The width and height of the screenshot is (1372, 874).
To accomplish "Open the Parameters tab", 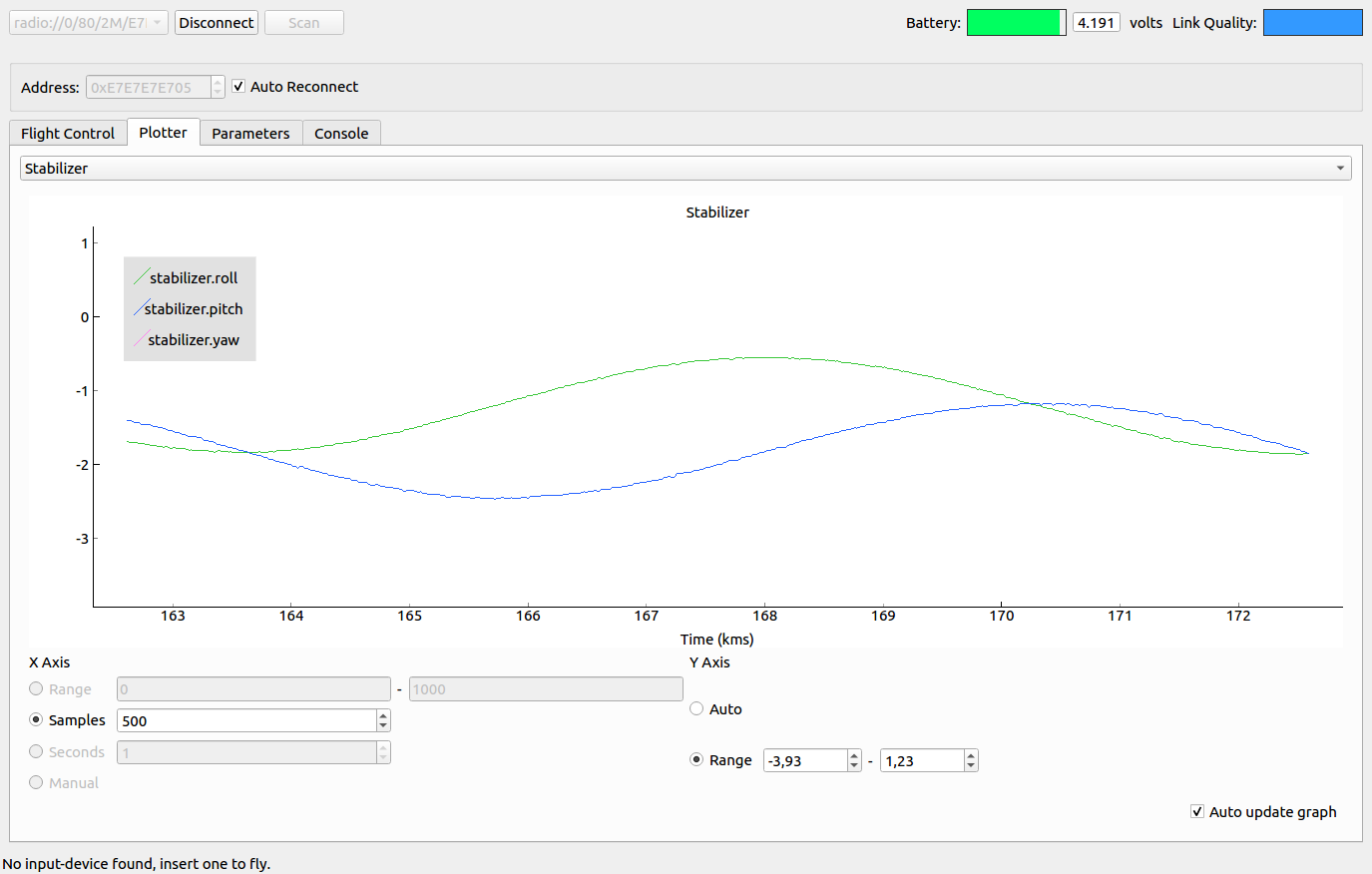I will click(x=250, y=134).
